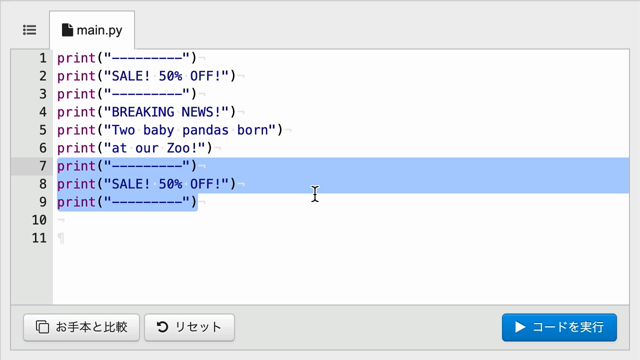This screenshot has width=640, height=360.
Task: Click line number 4 in gutter
Action: point(43,112)
